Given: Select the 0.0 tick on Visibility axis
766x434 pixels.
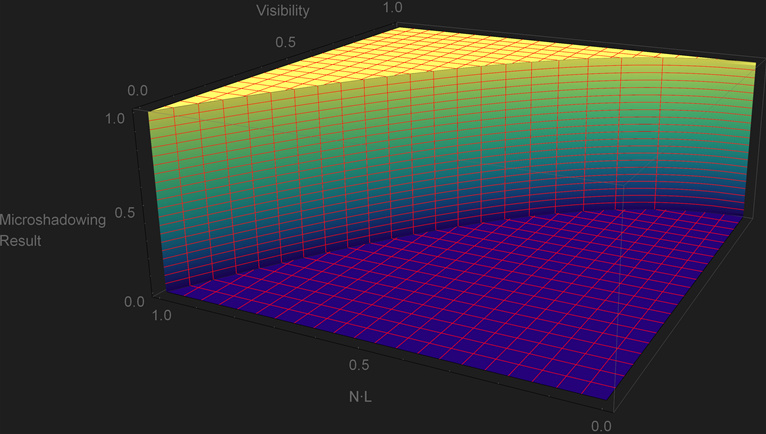Looking at the screenshot, I should click(137, 90).
